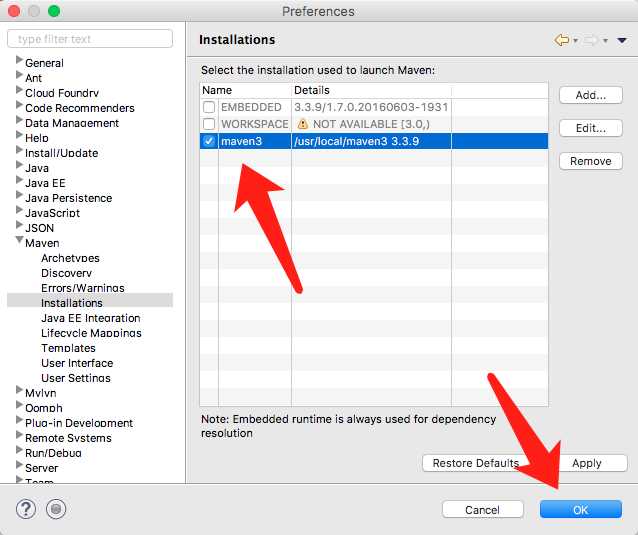The height and width of the screenshot is (535, 638).
Task: Select the Remote Systems category
Action: click(68, 438)
